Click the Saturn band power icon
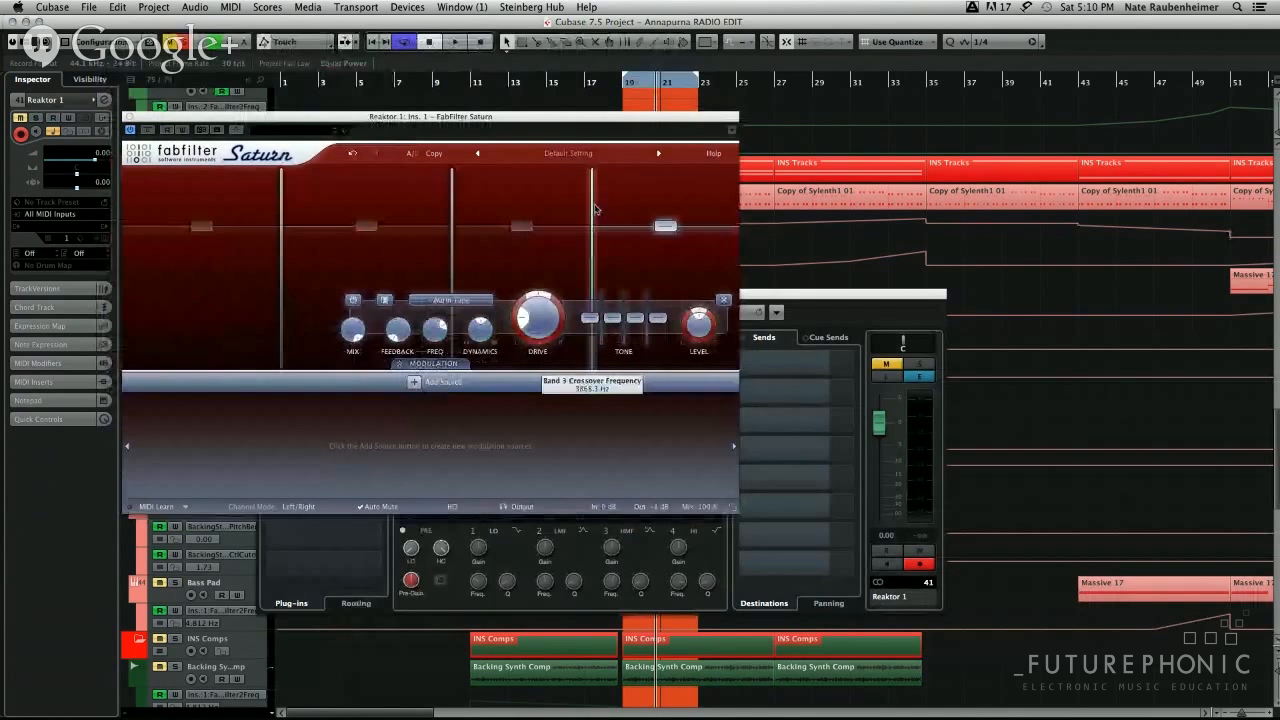 pyautogui.click(x=352, y=300)
